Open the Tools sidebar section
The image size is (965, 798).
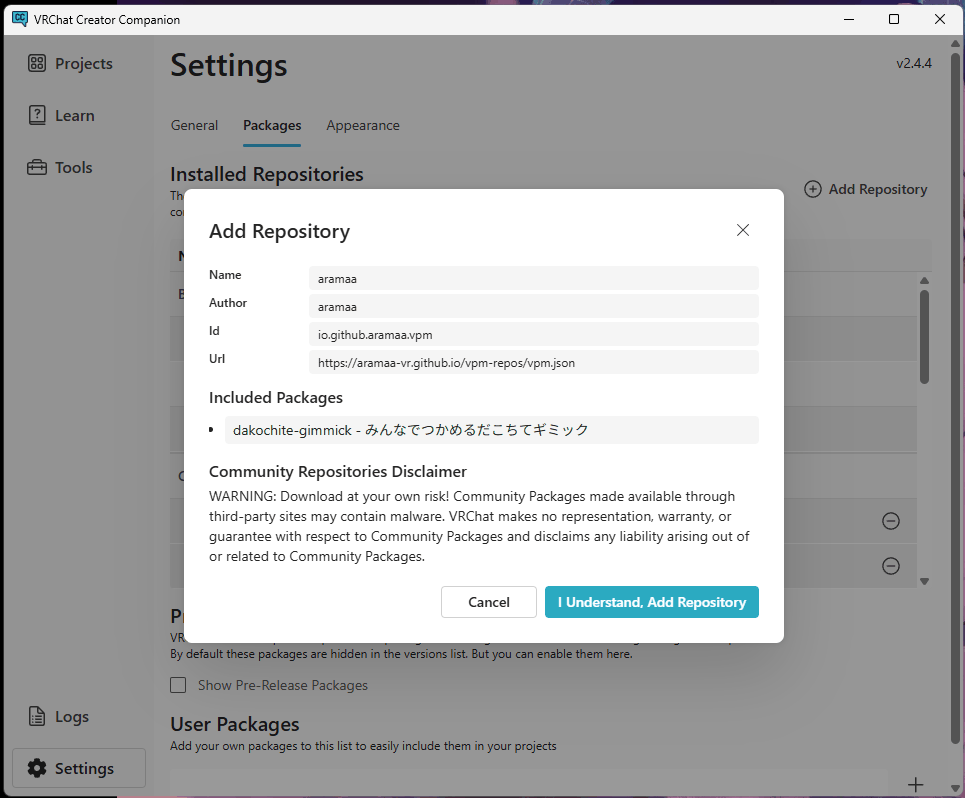click(60, 168)
